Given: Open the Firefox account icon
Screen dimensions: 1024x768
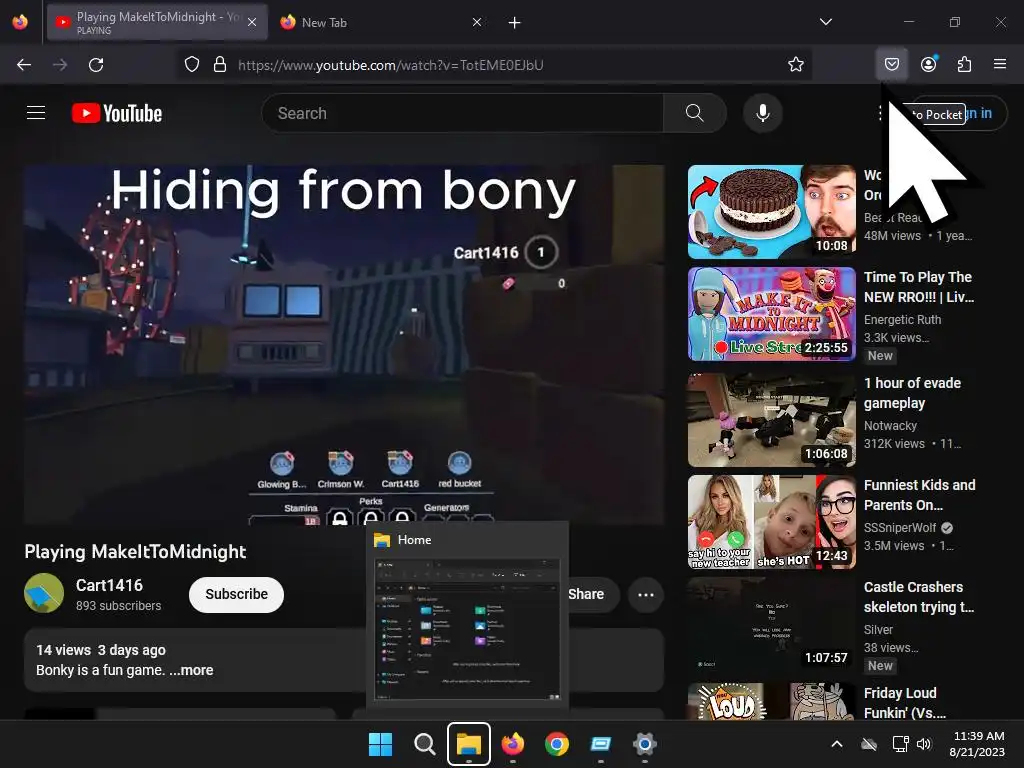Looking at the screenshot, I should coord(928,65).
